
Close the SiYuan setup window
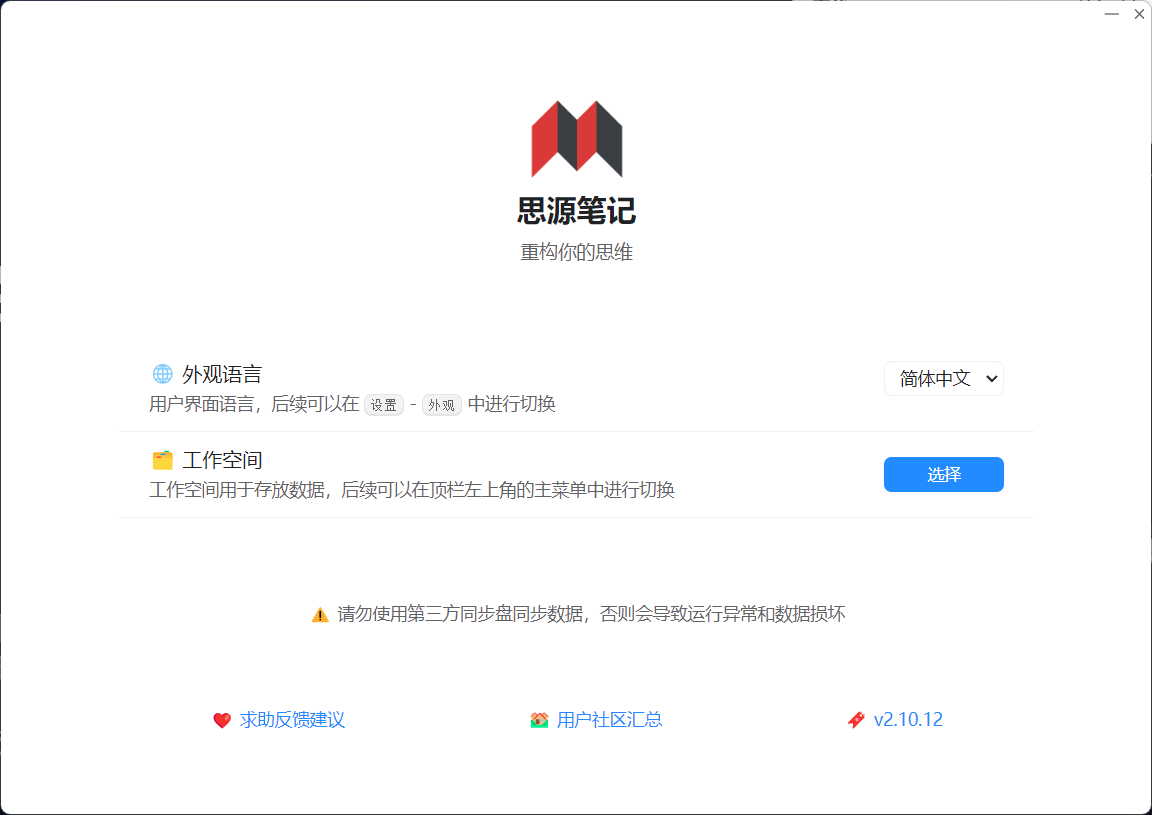tap(1139, 14)
